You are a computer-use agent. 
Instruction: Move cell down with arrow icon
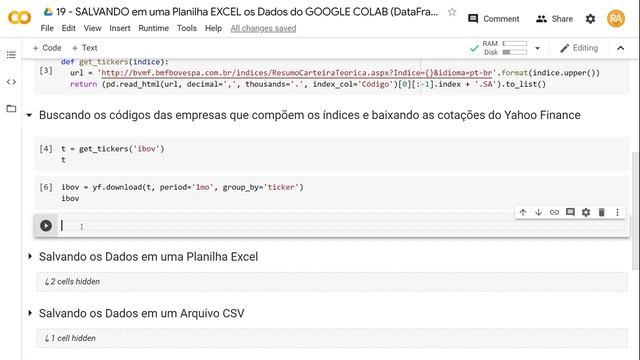tap(538, 212)
